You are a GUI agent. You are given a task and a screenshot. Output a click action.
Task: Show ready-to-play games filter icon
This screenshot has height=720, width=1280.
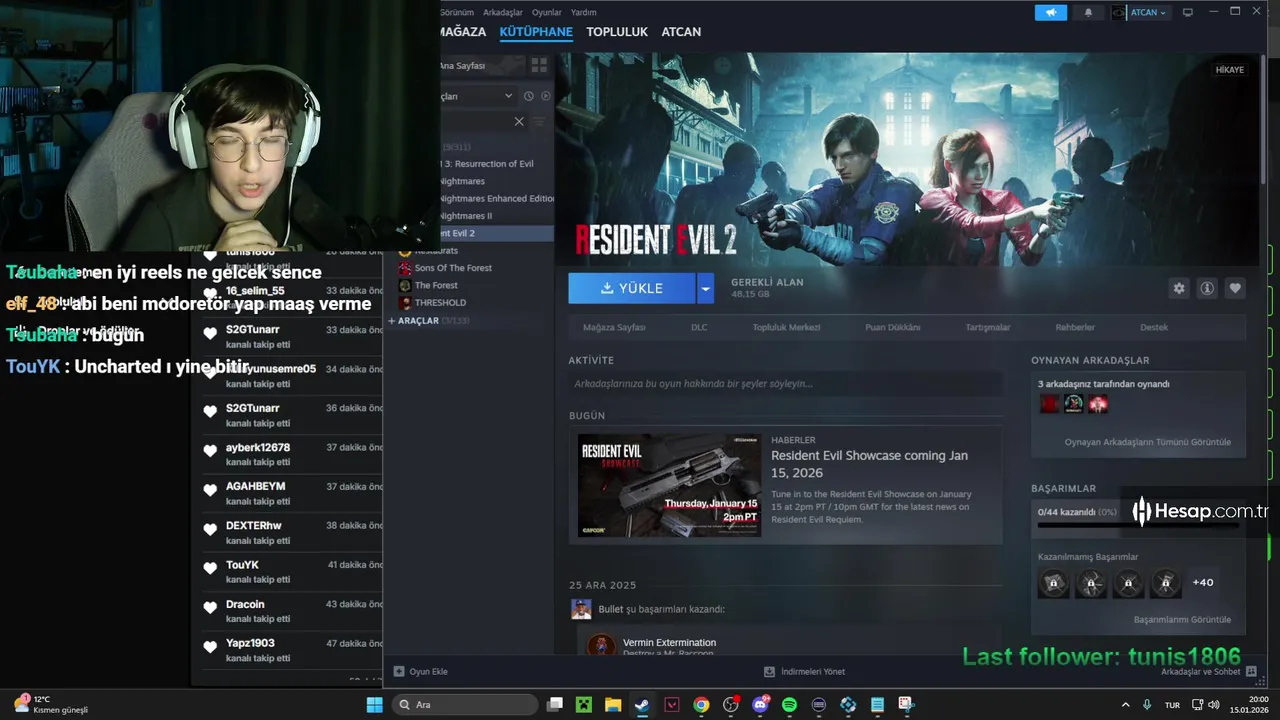[x=545, y=96]
